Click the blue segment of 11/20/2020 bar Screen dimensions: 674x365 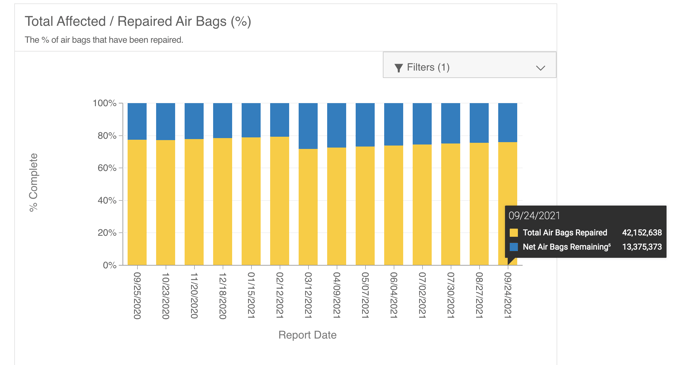pos(194,121)
